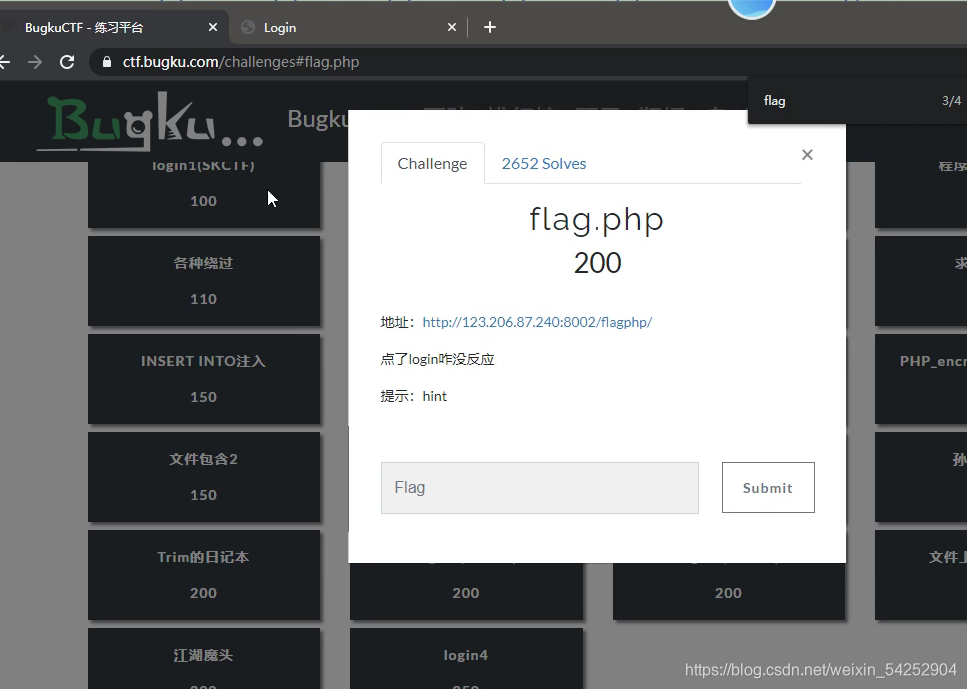Open the login4 challenge card
Screen dimensions: 967x689
466,658
